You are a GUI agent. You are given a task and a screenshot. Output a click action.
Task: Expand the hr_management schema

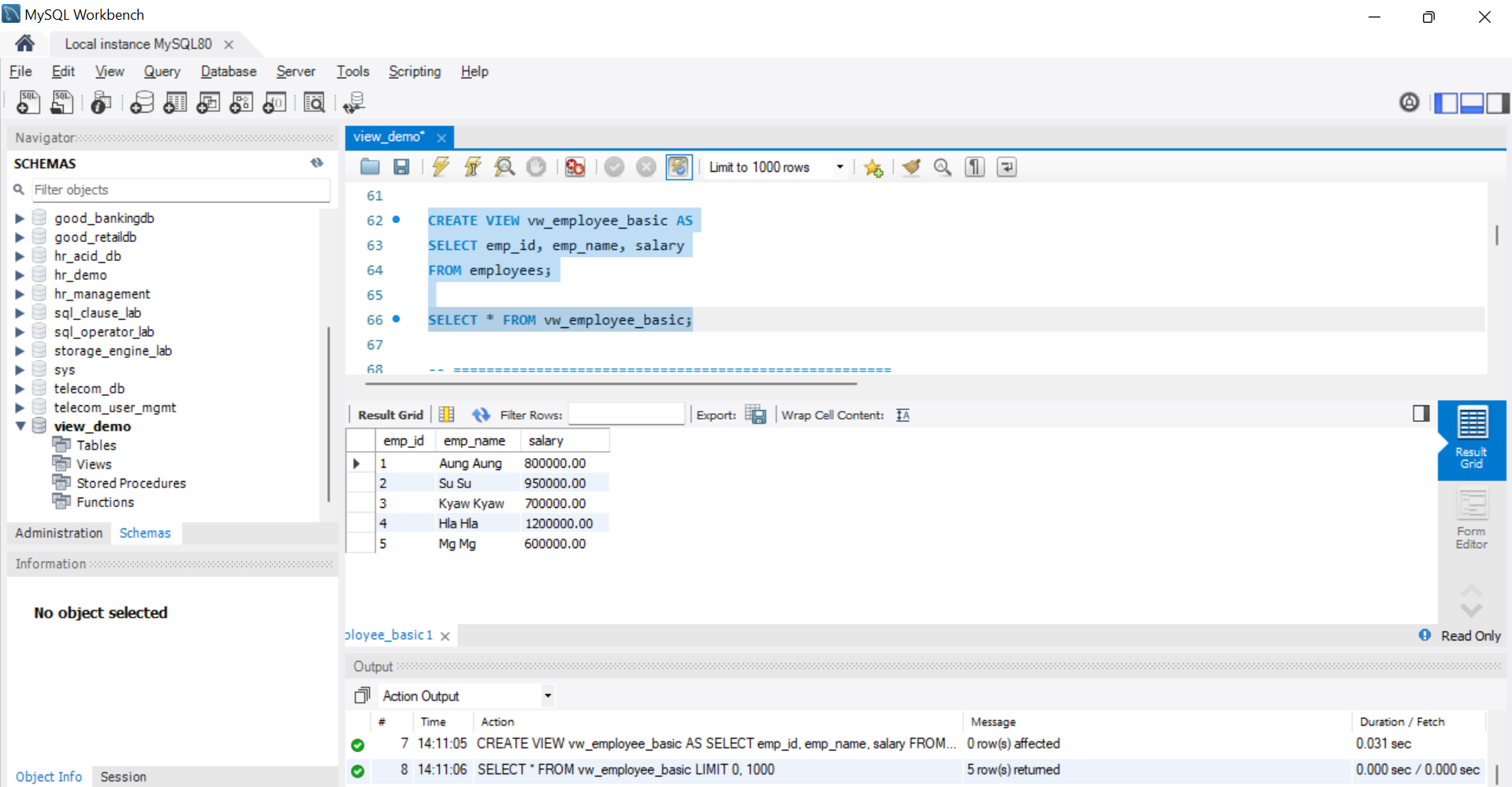point(20,294)
